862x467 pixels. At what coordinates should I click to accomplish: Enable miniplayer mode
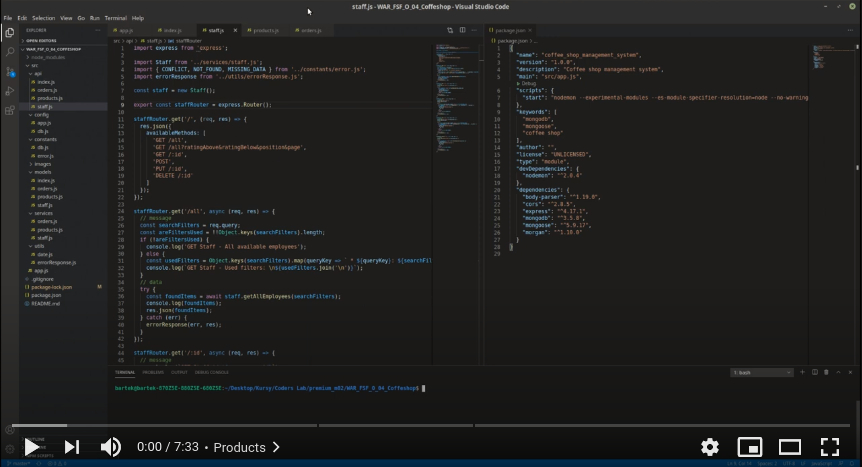click(x=750, y=447)
